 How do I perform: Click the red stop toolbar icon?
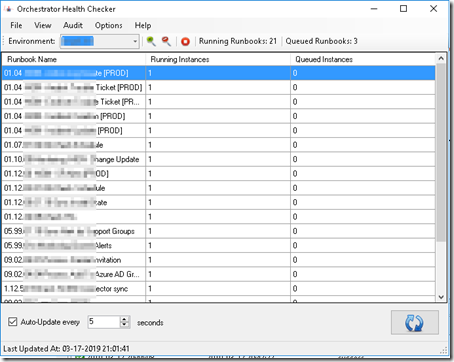185,41
